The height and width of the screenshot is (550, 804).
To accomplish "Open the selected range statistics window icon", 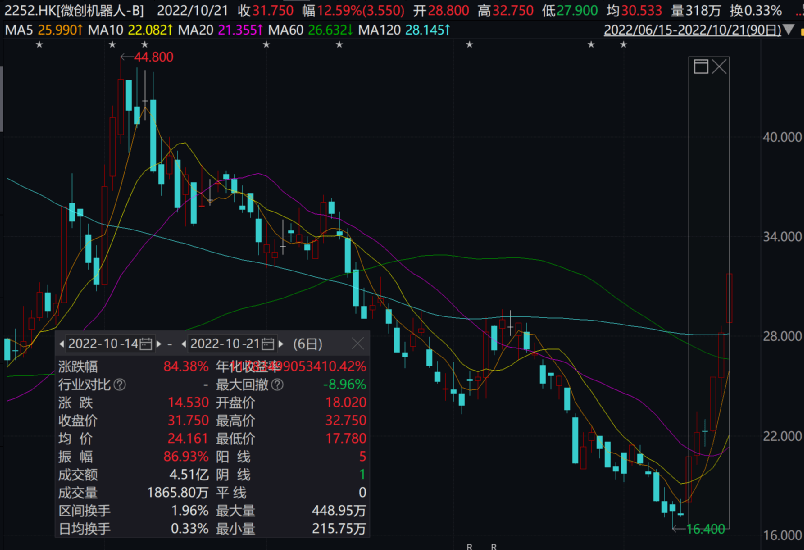I will 700,67.
